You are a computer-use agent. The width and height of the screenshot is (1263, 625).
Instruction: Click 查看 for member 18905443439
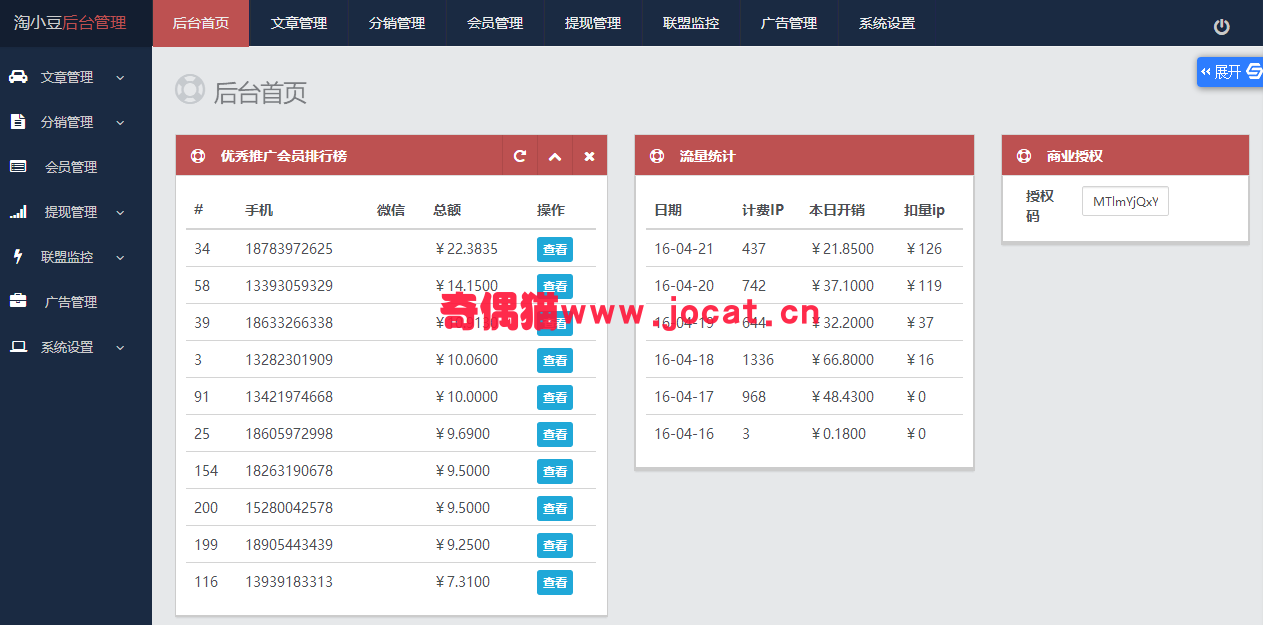tap(555, 545)
